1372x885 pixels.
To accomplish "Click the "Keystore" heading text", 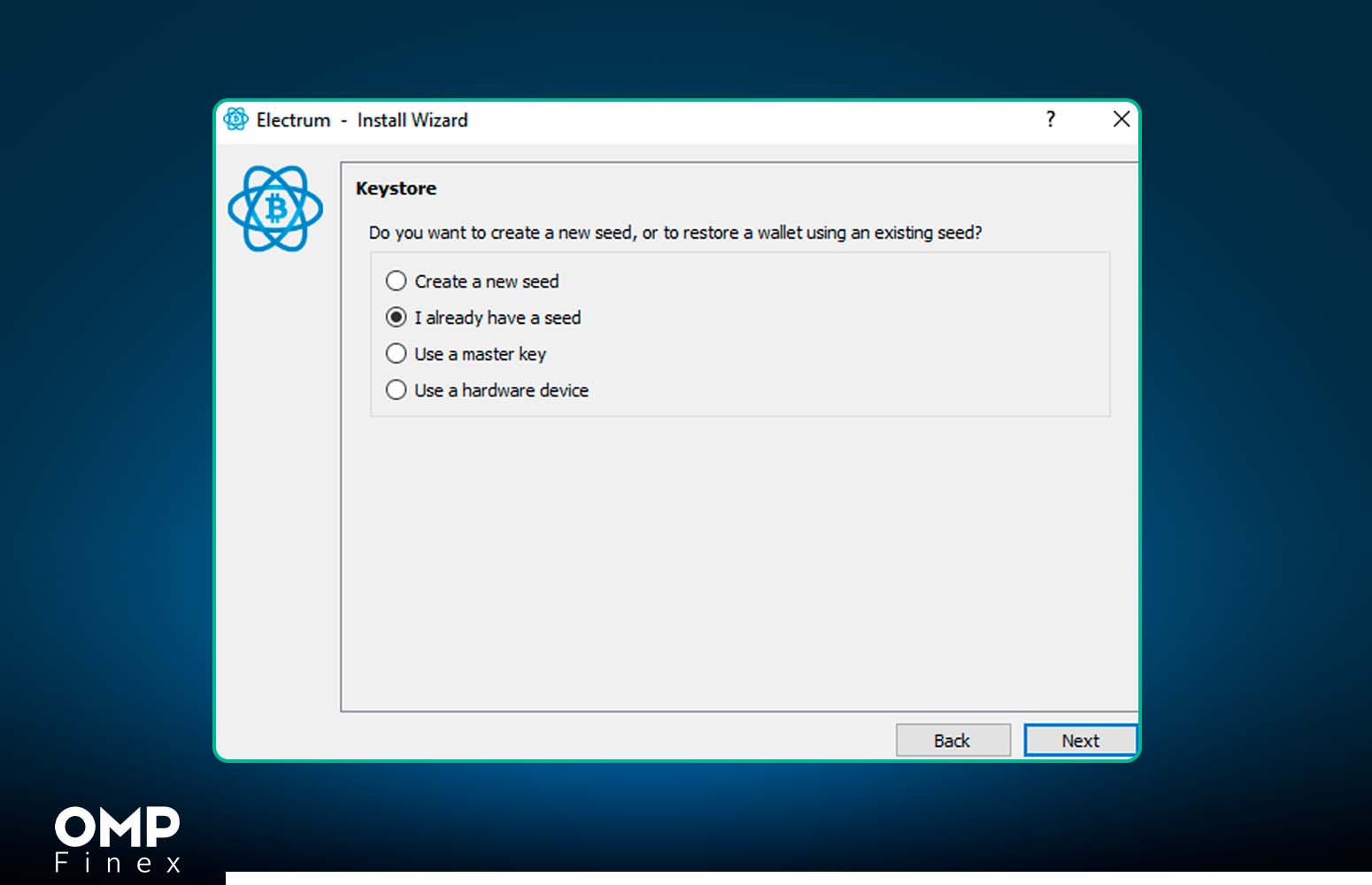I will [x=396, y=189].
